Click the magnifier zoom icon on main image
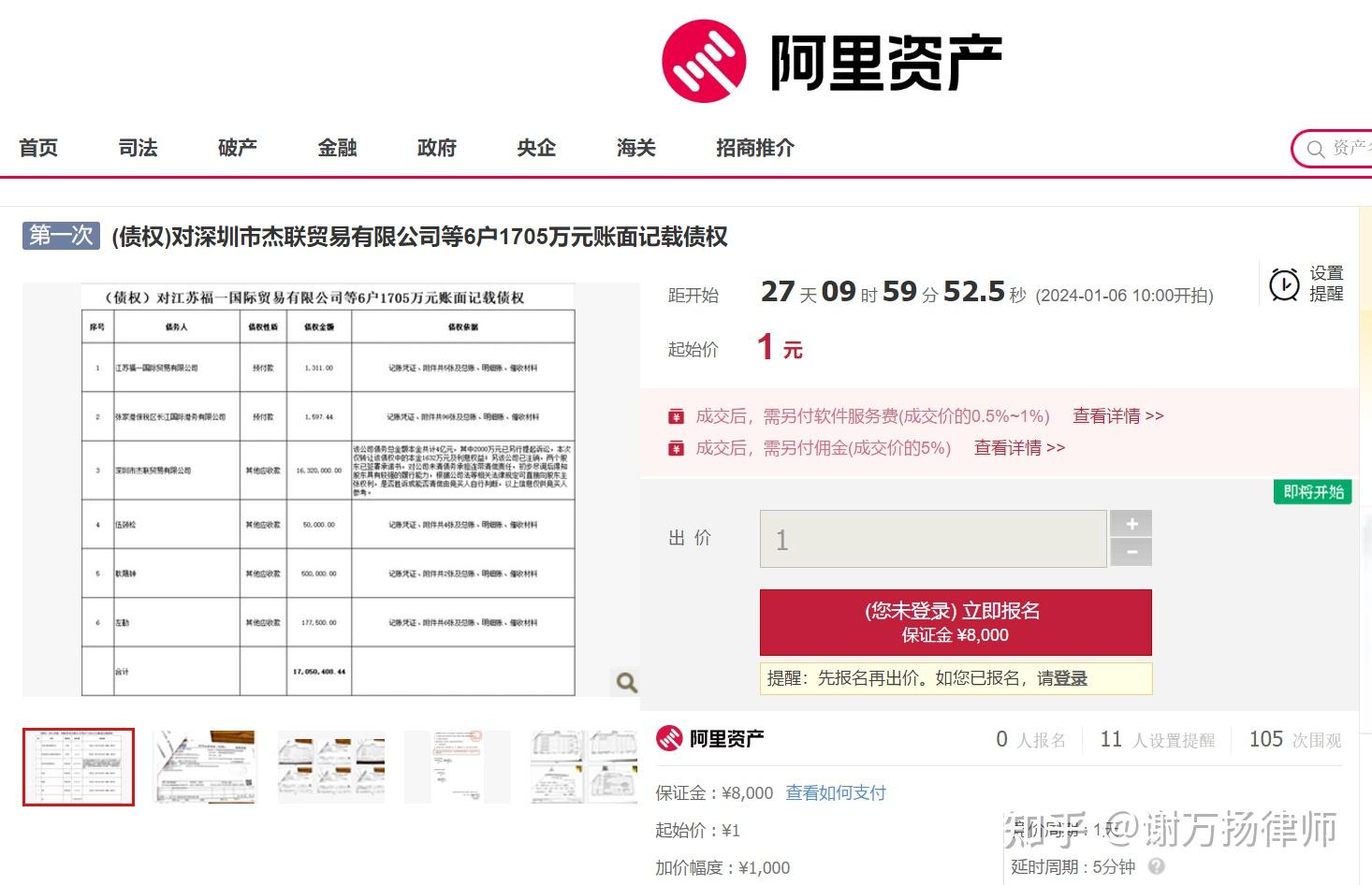 pos(626,682)
